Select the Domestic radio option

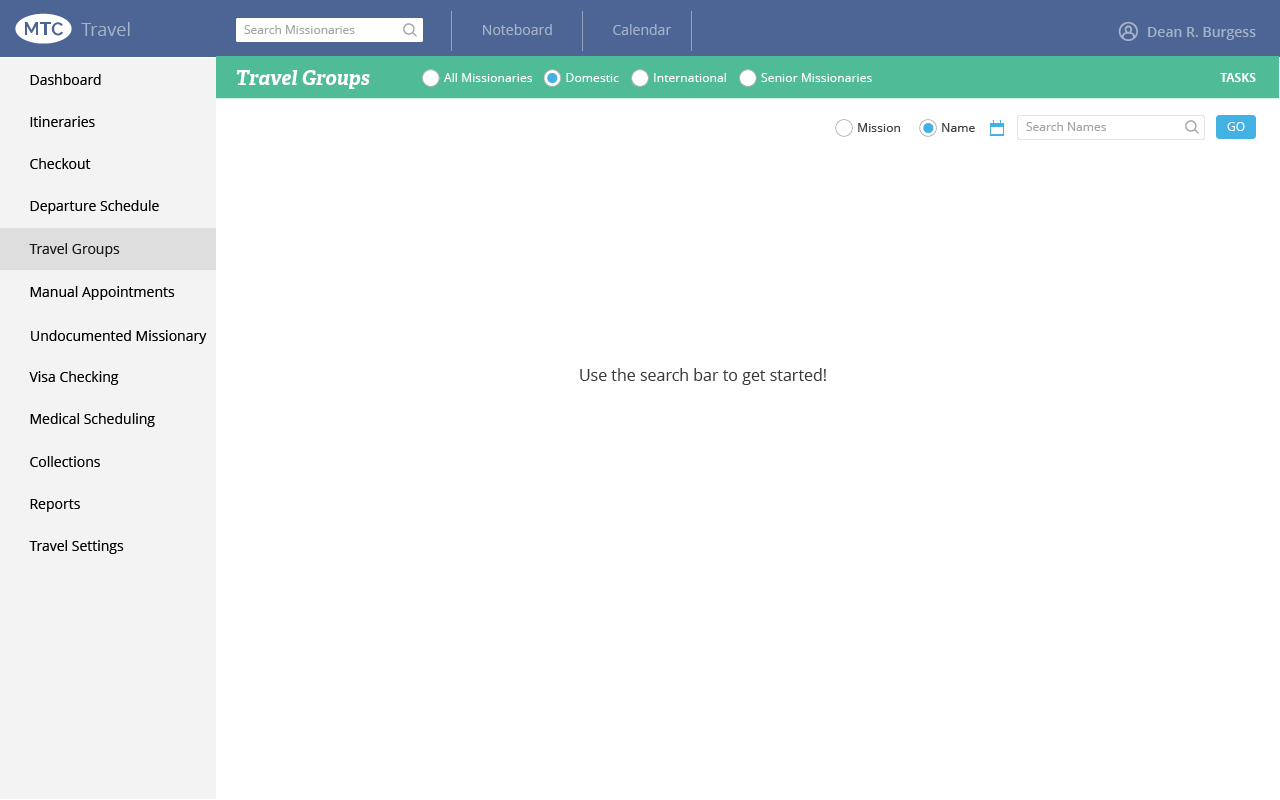click(x=552, y=78)
